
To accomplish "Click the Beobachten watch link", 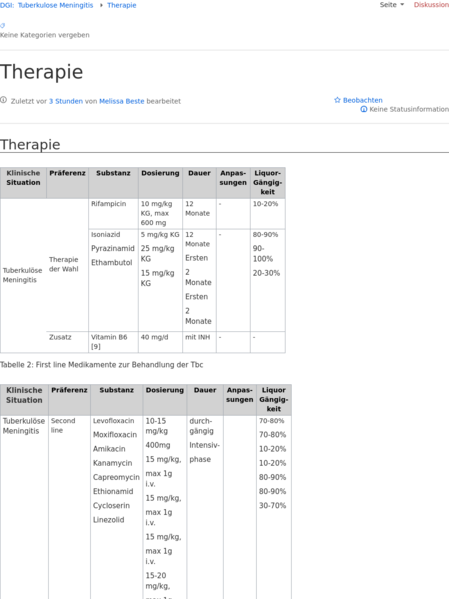I will (x=363, y=100).
